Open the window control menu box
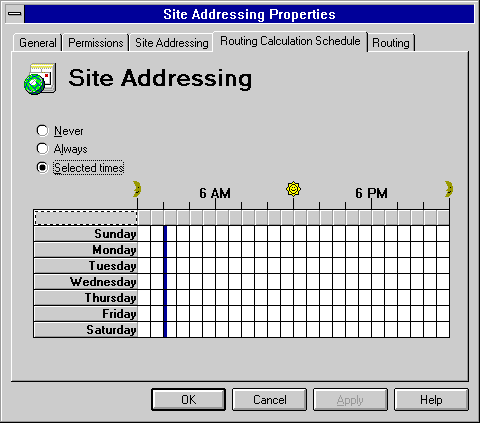 coord(15,14)
